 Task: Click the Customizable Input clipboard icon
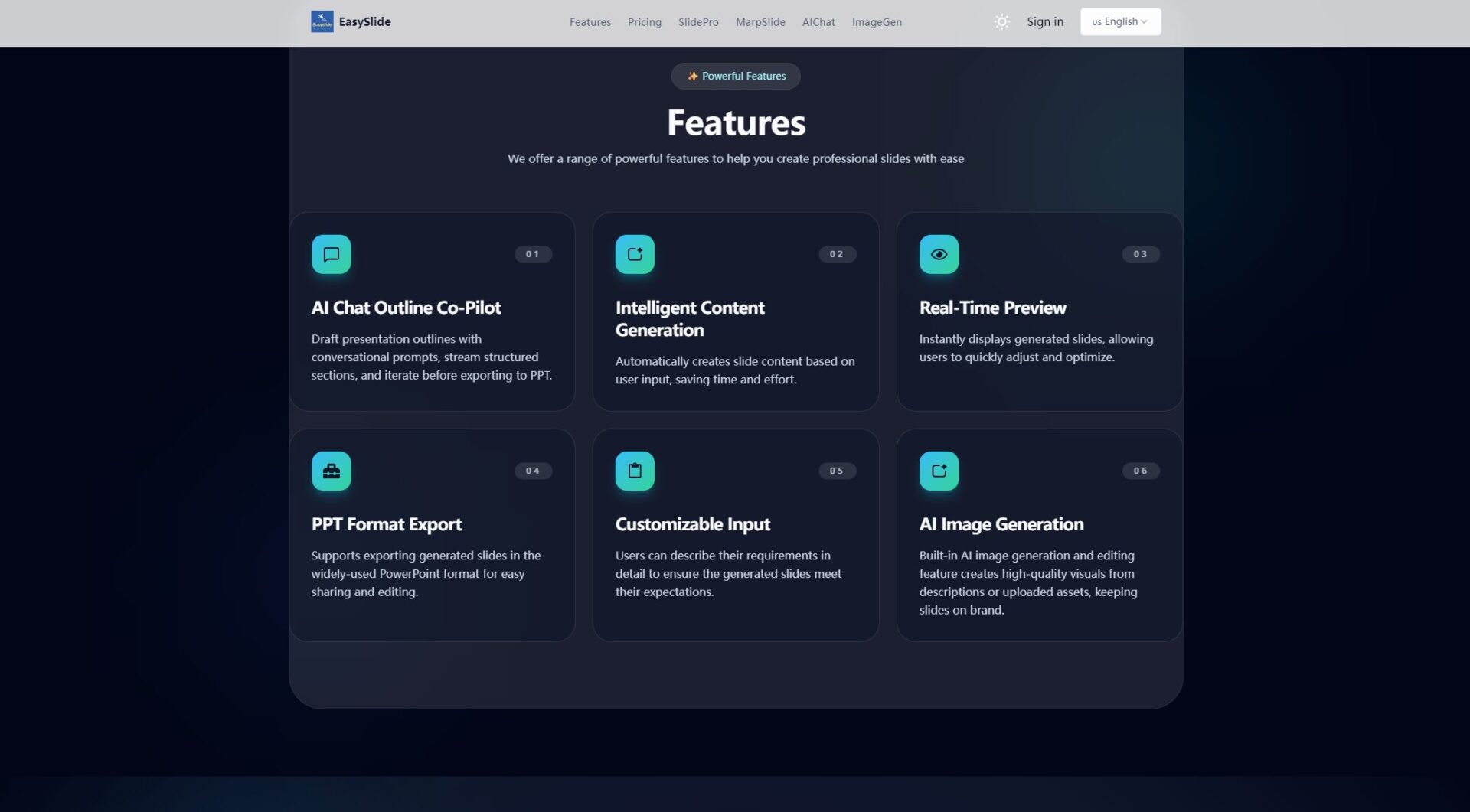[x=635, y=471]
